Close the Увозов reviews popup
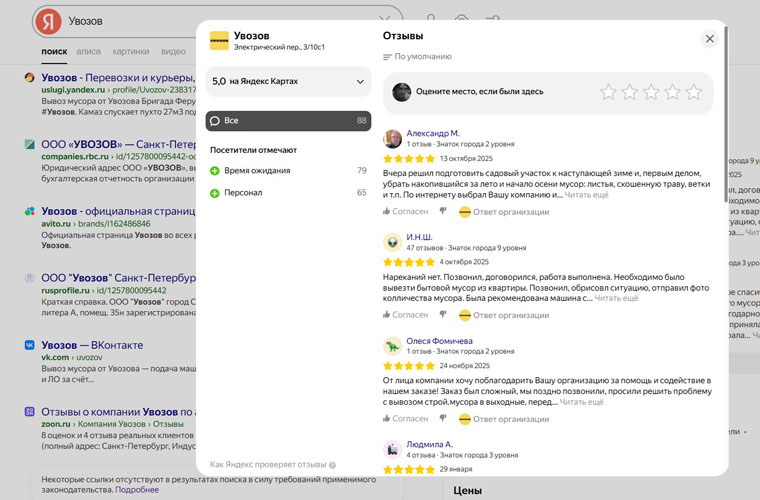 coord(709,39)
